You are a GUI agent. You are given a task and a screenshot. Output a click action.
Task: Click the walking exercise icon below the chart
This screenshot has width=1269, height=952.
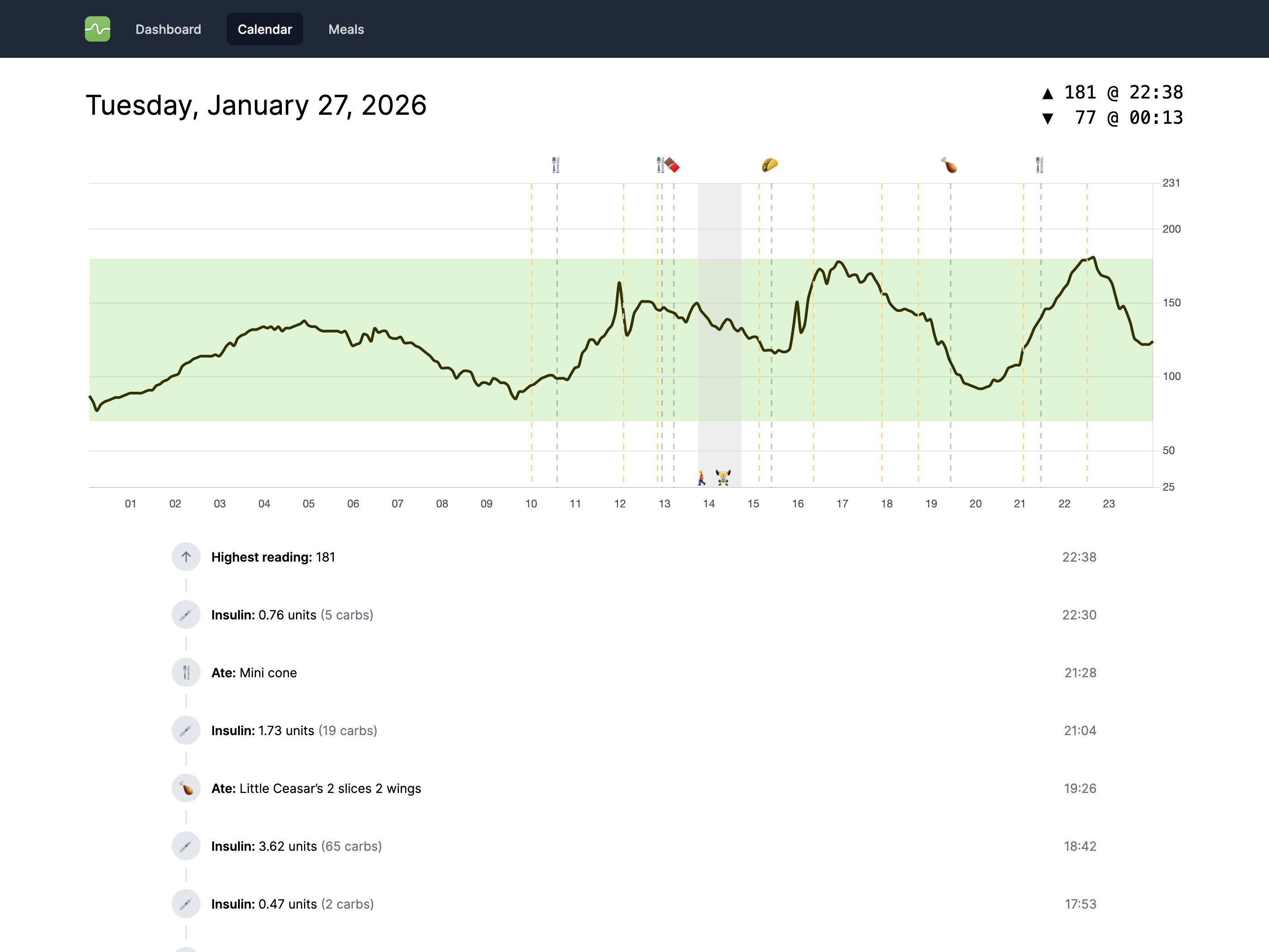point(701,478)
